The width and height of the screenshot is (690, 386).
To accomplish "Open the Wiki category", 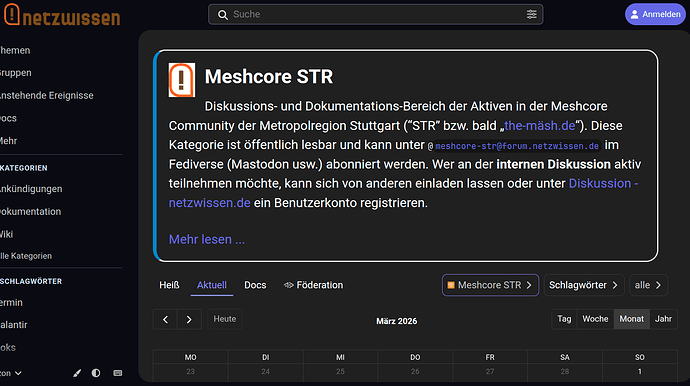I will [x=7, y=234].
